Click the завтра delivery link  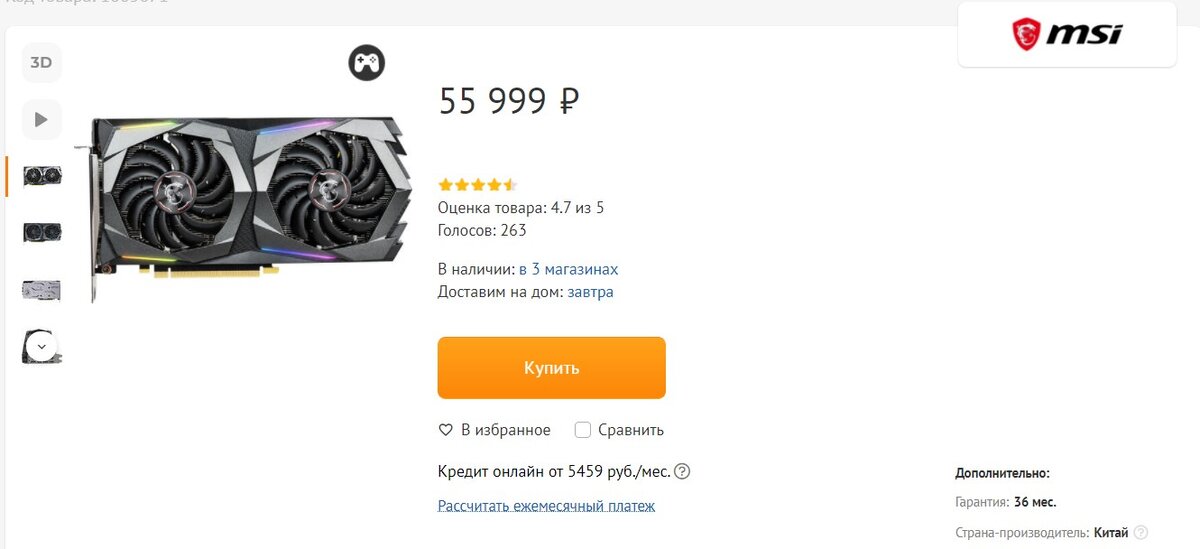(x=591, y=292)
